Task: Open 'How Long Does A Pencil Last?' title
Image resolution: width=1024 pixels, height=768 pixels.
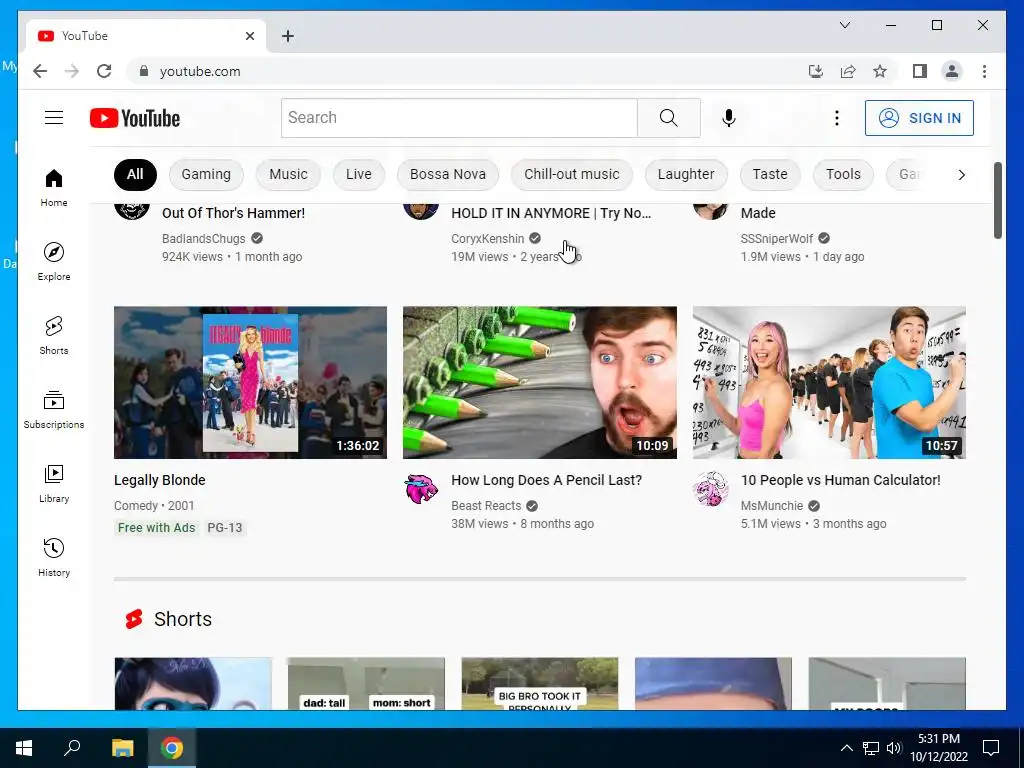Action: [x=546, y=480]
